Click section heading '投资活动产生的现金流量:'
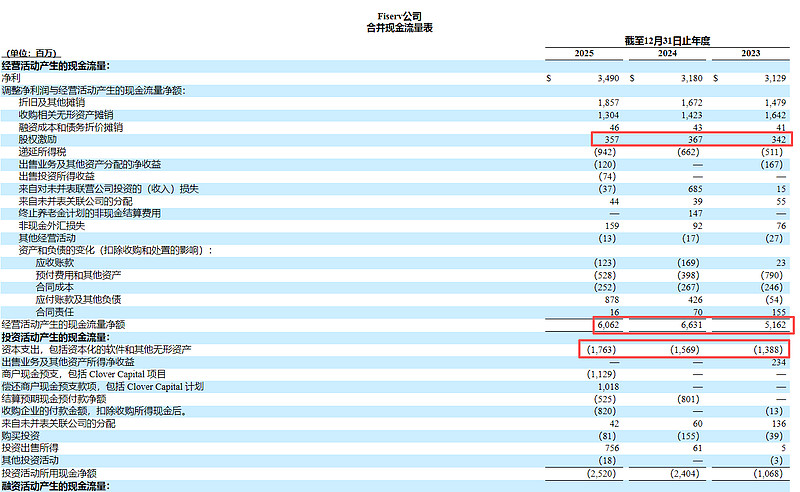Viewport: 800px width, 492px height. point(56,337)
